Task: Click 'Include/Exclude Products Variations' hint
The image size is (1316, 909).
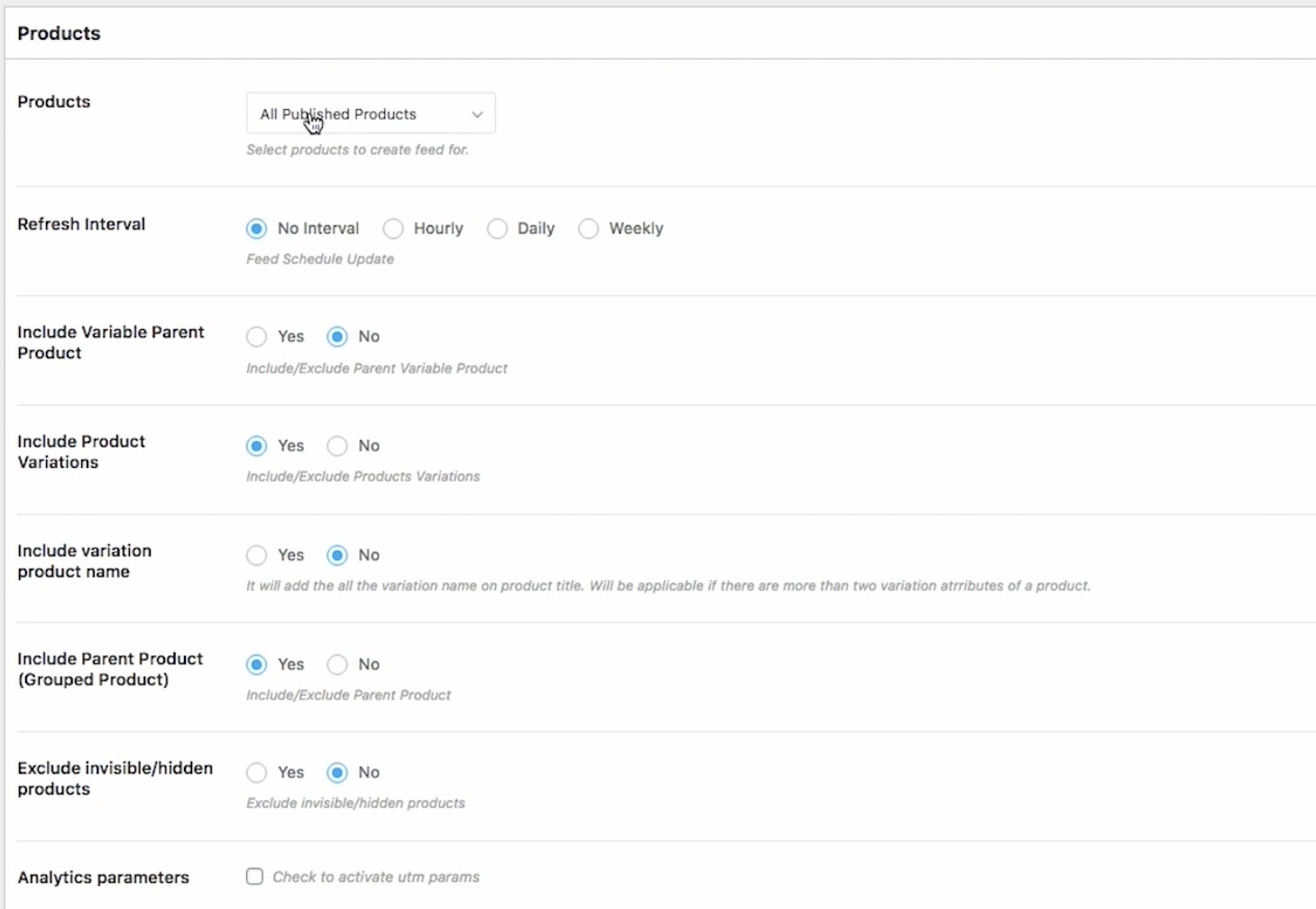Action: coord(363,476)
